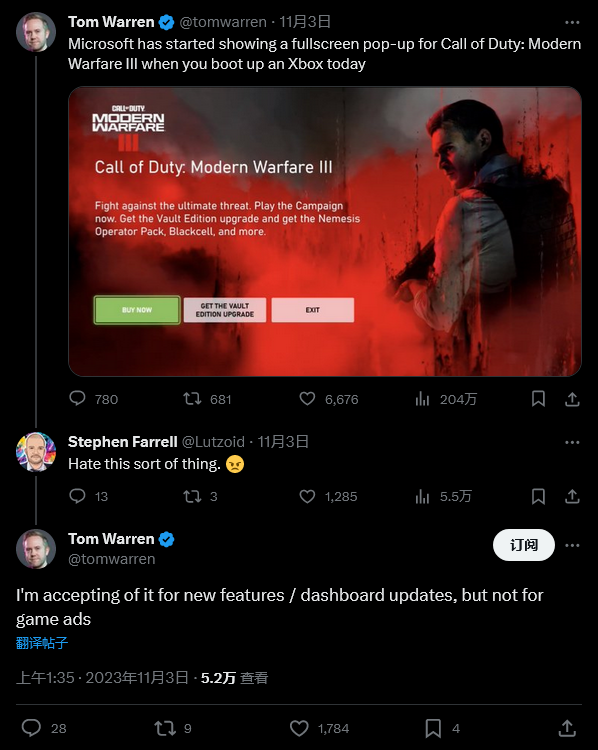This screenshot has height=750, width=598.
Task: Visit Stephen Farrell's @Lutzoid profile
Action: pyautogui.click(x=213, y=441)
